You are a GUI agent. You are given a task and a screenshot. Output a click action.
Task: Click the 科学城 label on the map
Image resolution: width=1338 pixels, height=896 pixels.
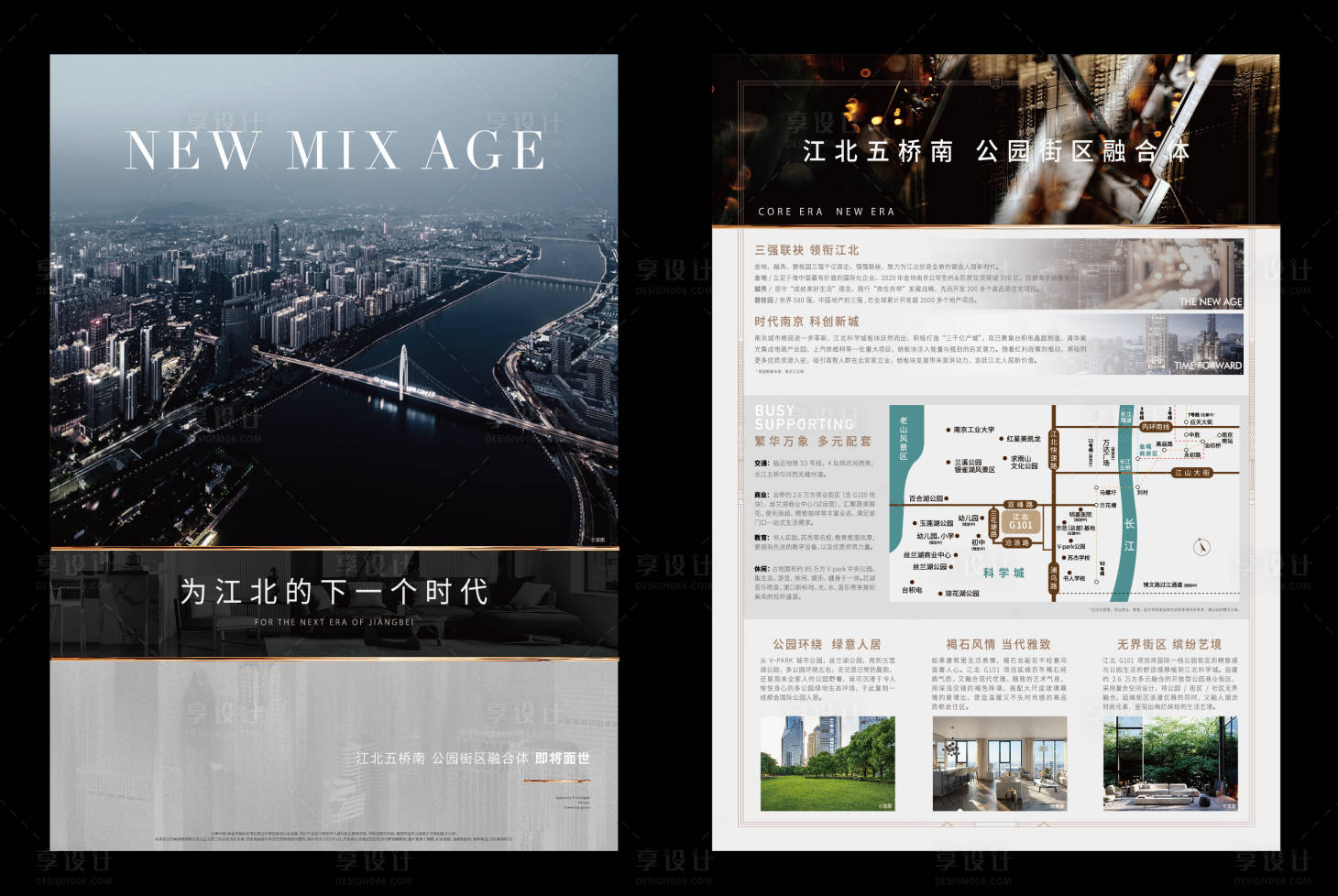click(1003, 573)
